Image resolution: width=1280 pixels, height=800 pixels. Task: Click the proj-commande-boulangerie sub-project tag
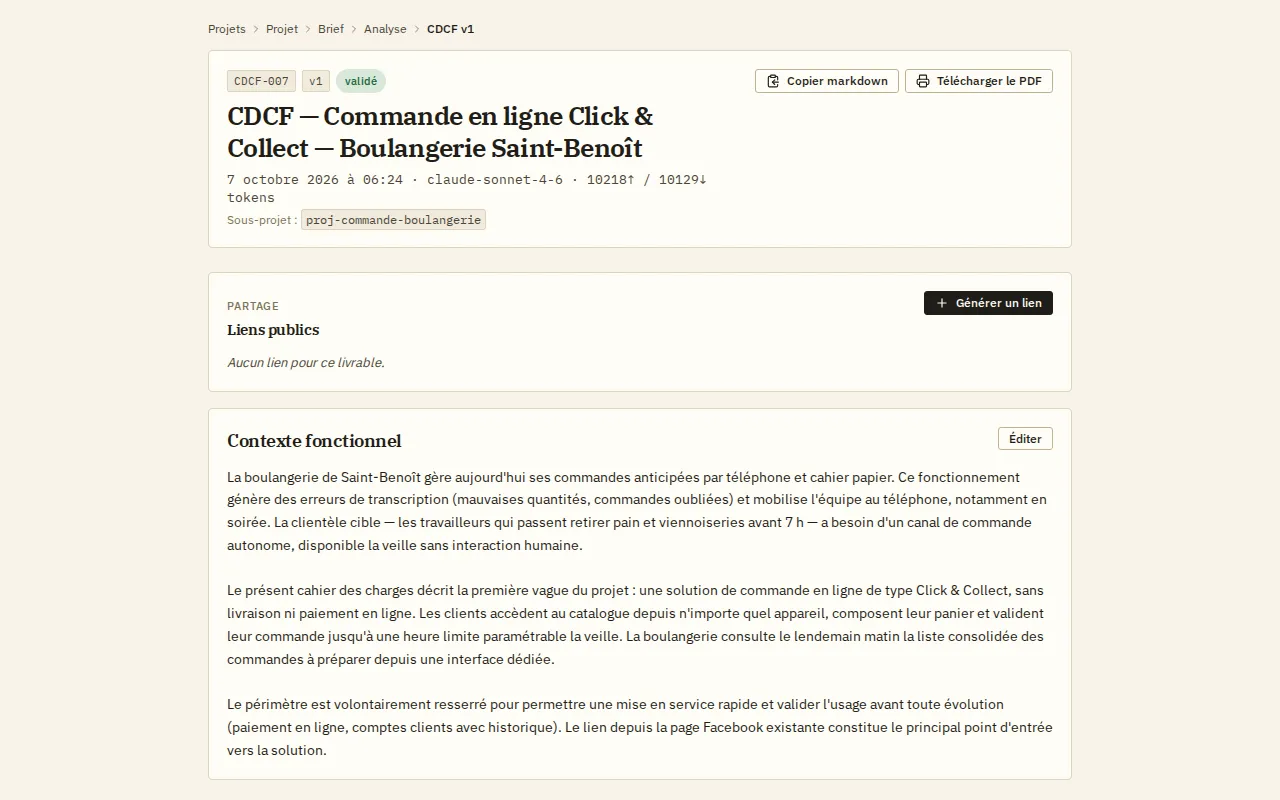393,220
